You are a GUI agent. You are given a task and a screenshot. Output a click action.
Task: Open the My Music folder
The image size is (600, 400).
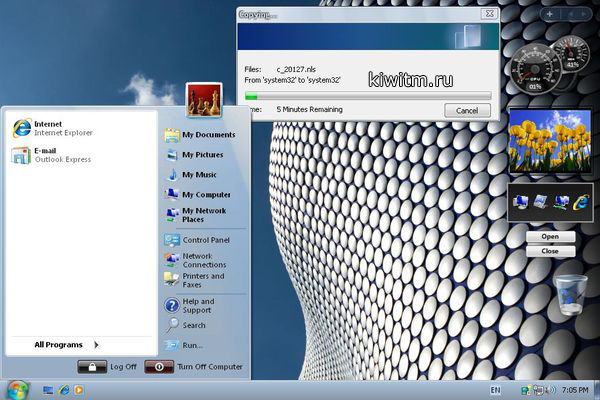click(x=191, y=175)
